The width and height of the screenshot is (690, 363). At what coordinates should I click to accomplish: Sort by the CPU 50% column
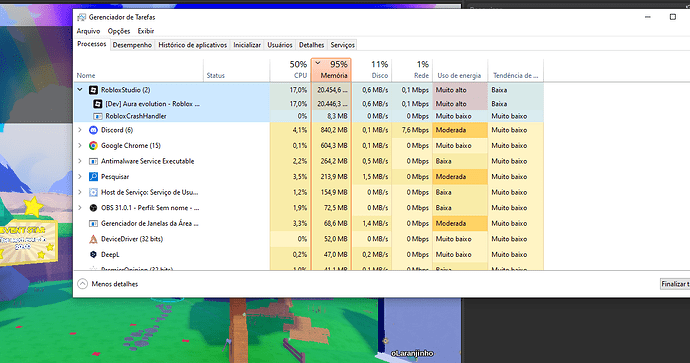click(290, 70)
